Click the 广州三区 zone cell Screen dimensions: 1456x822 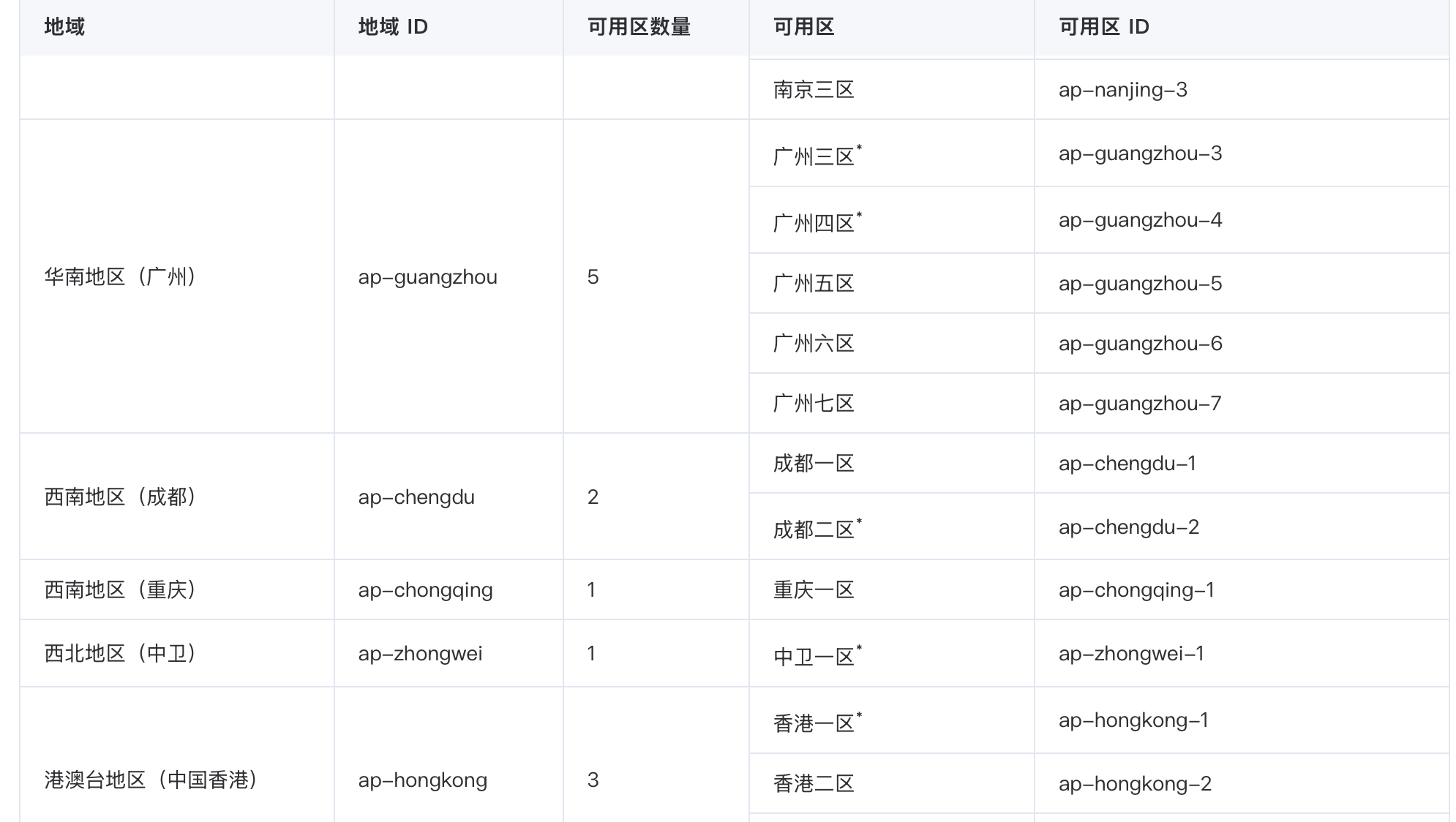[x=892, y=154]
